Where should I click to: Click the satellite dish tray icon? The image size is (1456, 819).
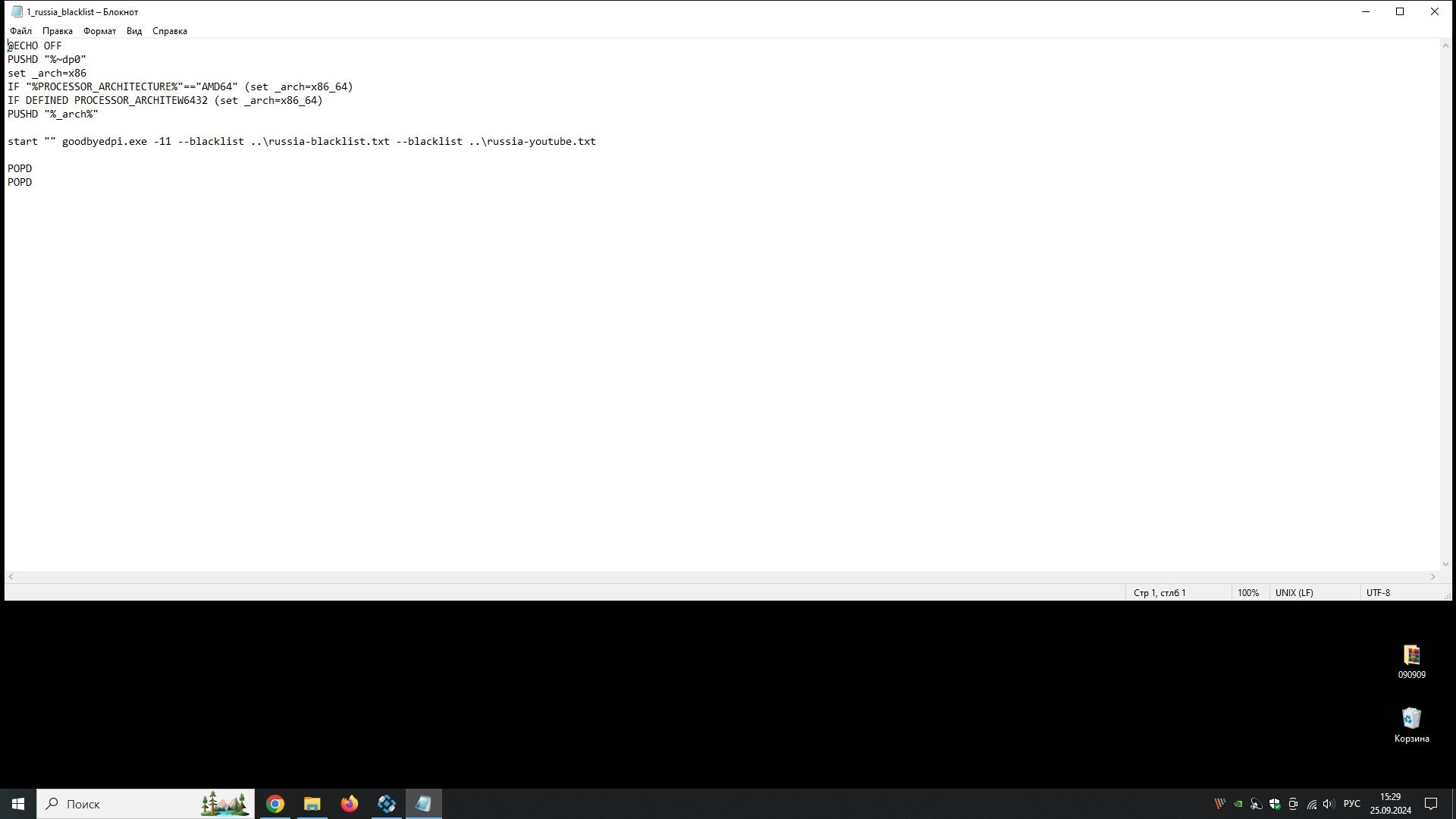(x=1256, y=804)
